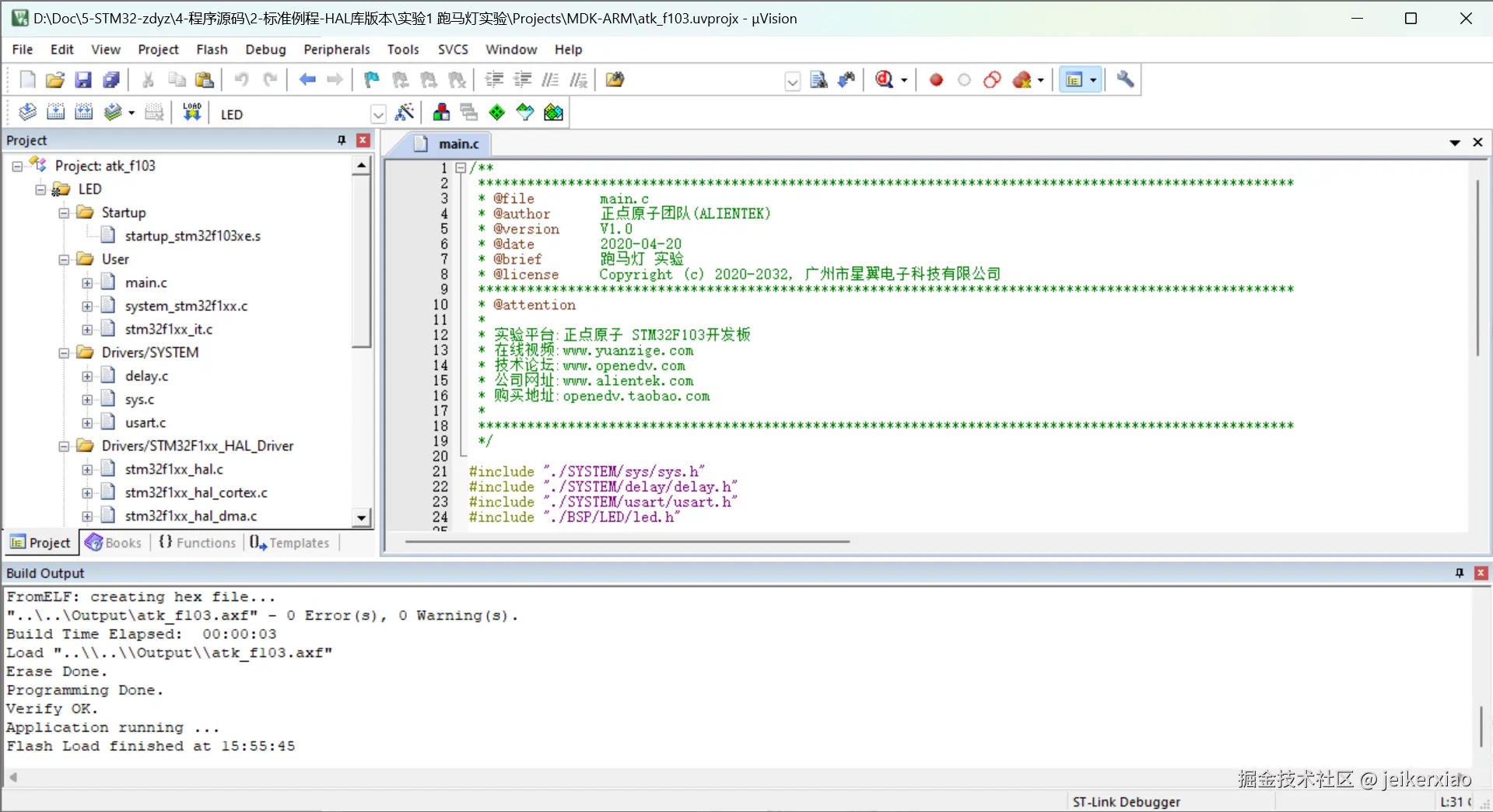Open the Manage Project Items dialog
1493x812 pixels.
(441, 113)
